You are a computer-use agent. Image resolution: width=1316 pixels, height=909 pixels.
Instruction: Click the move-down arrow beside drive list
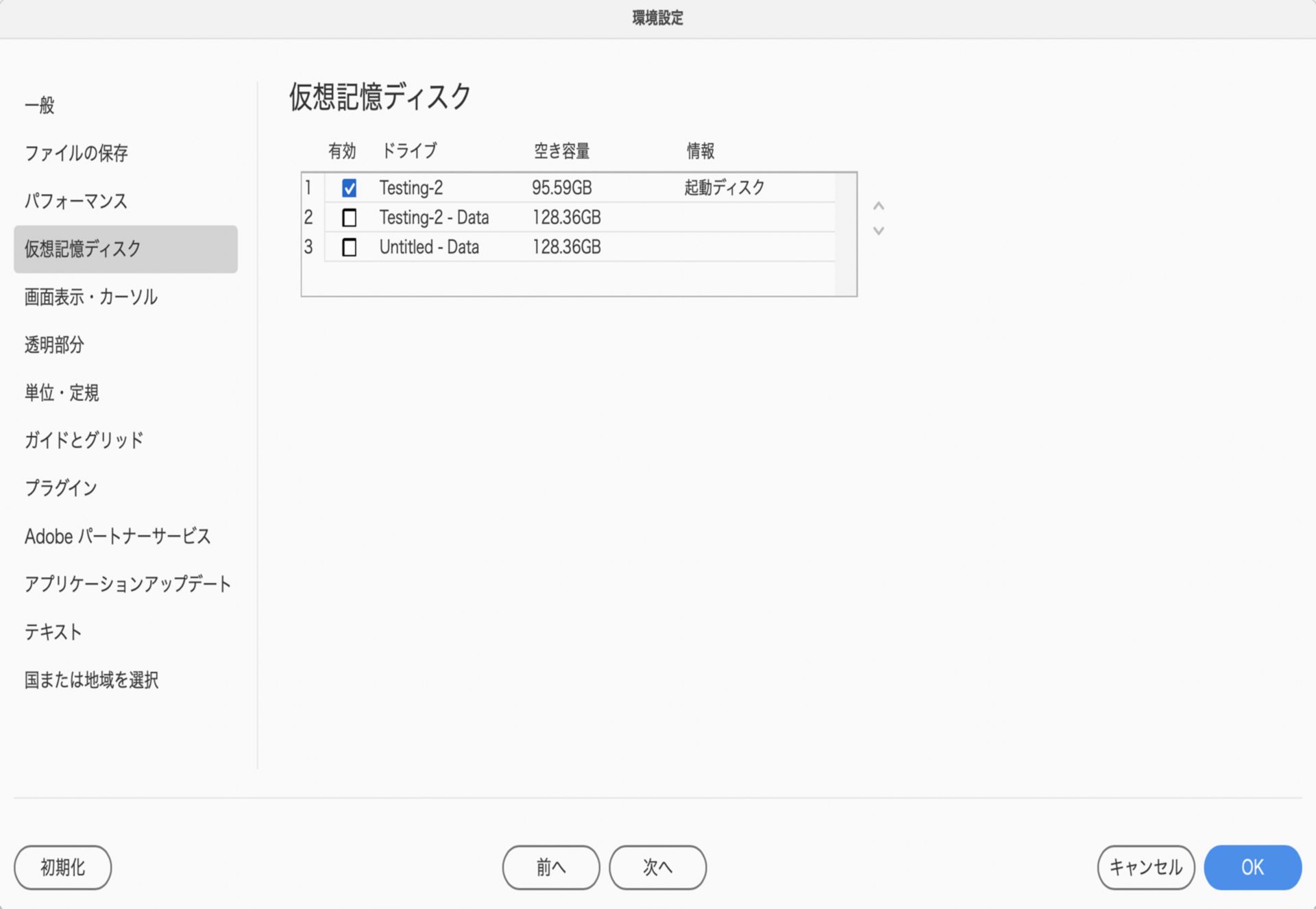click(x=878, y=231)
